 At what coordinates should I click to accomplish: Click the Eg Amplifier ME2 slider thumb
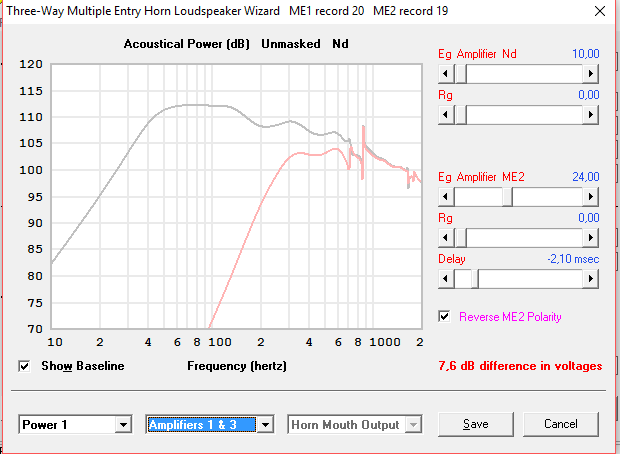[507, 197]
